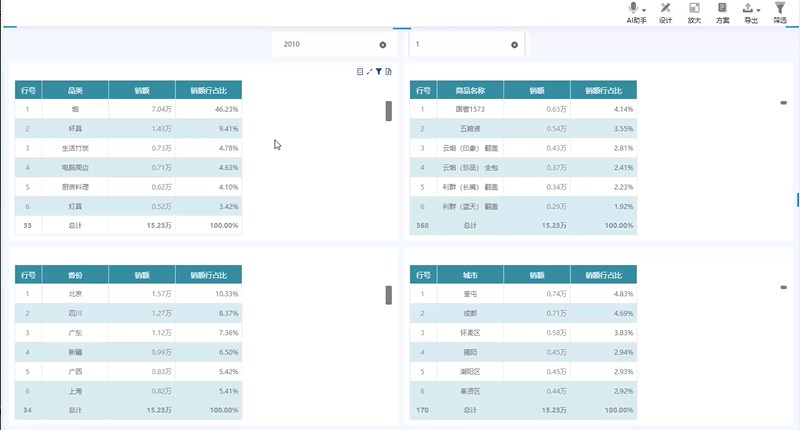Click the 城市 column header
Image resolution: width=800 pixels, height=430 pixels.
coord(470,275)
